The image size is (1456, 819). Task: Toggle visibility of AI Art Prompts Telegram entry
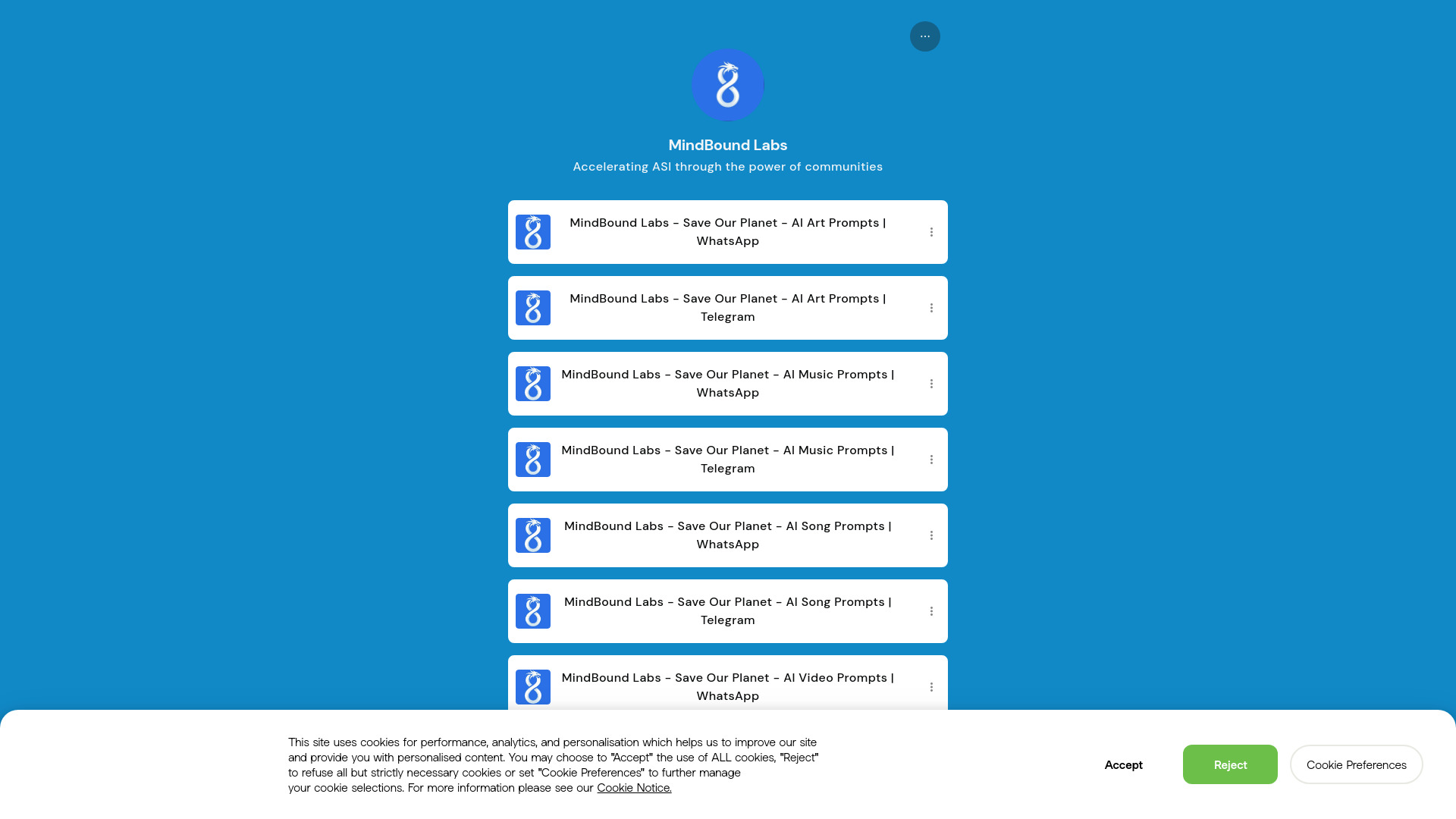pyautogui.click(x=930, y=307)
